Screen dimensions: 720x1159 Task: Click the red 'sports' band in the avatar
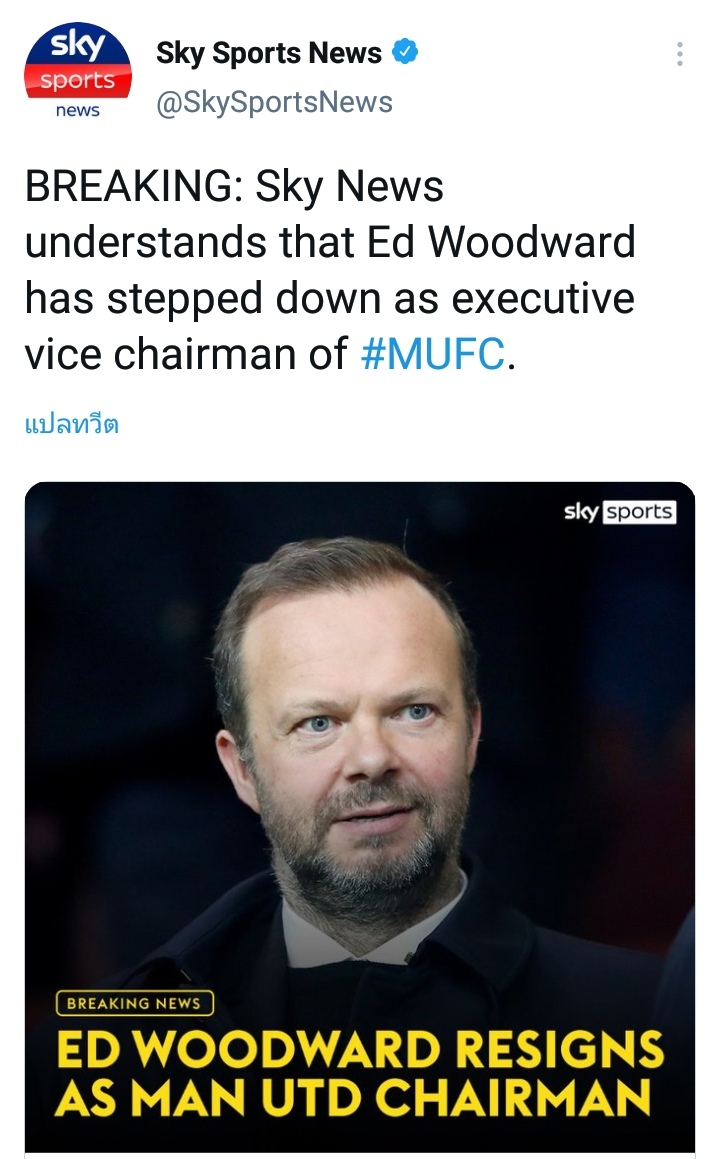[78, 82]
